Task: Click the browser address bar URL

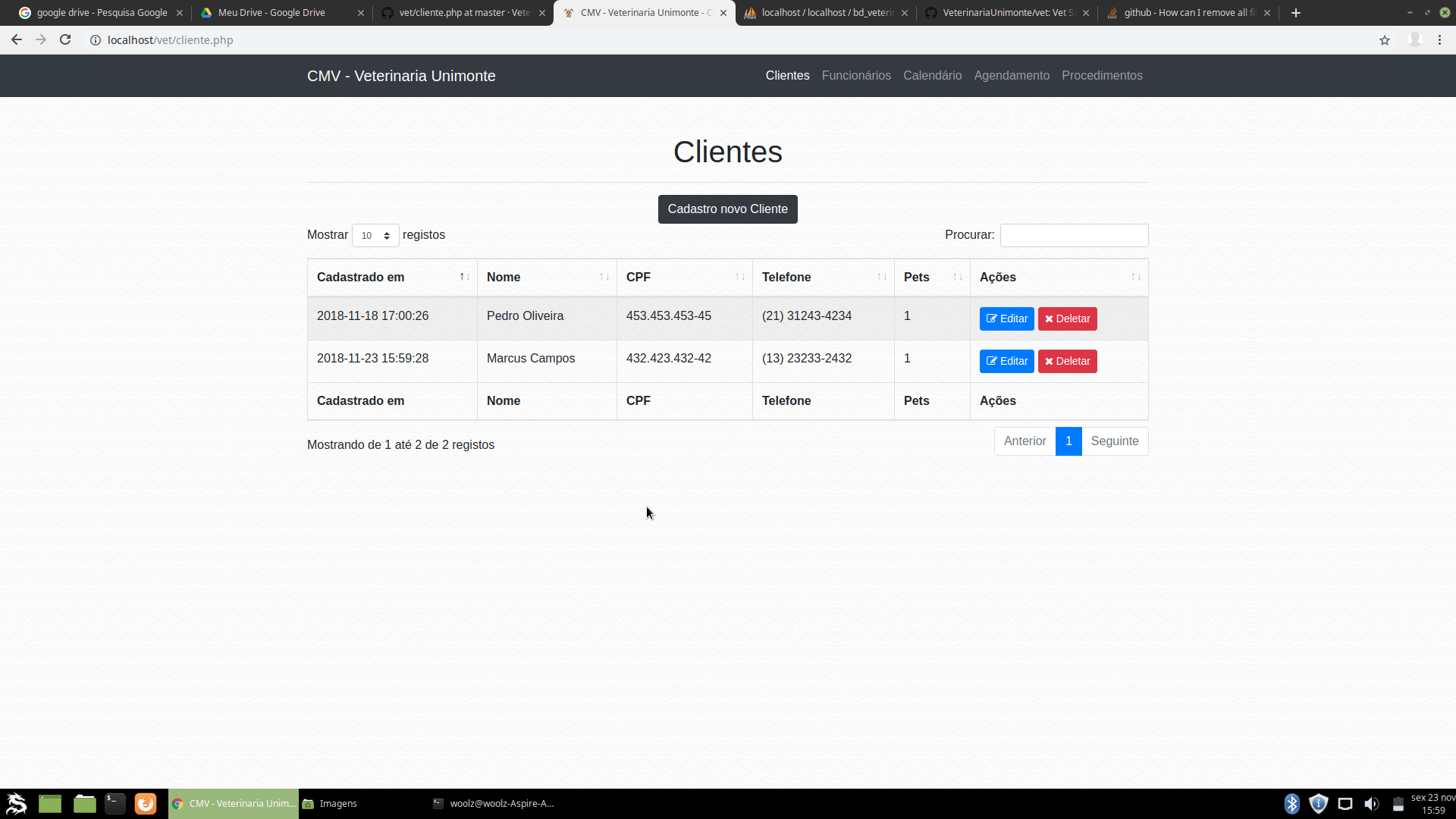Action: 171,40
